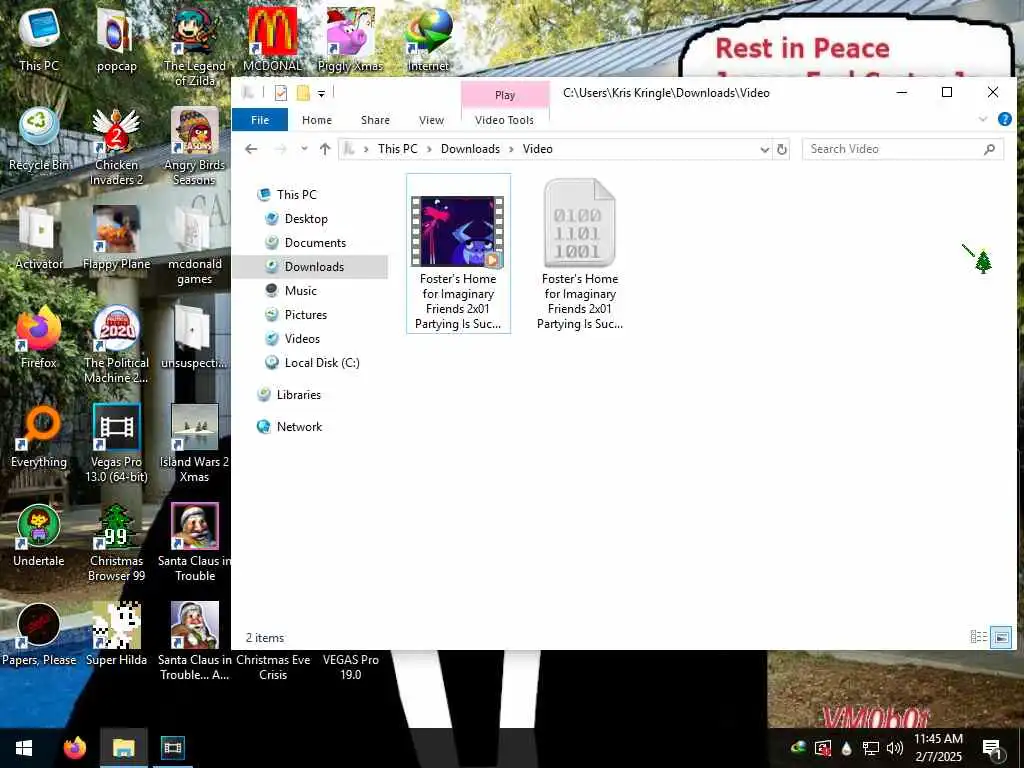Click the Forward navigation arrow
This screenshot has height=768, width=1024.
[x=281, y=149]
